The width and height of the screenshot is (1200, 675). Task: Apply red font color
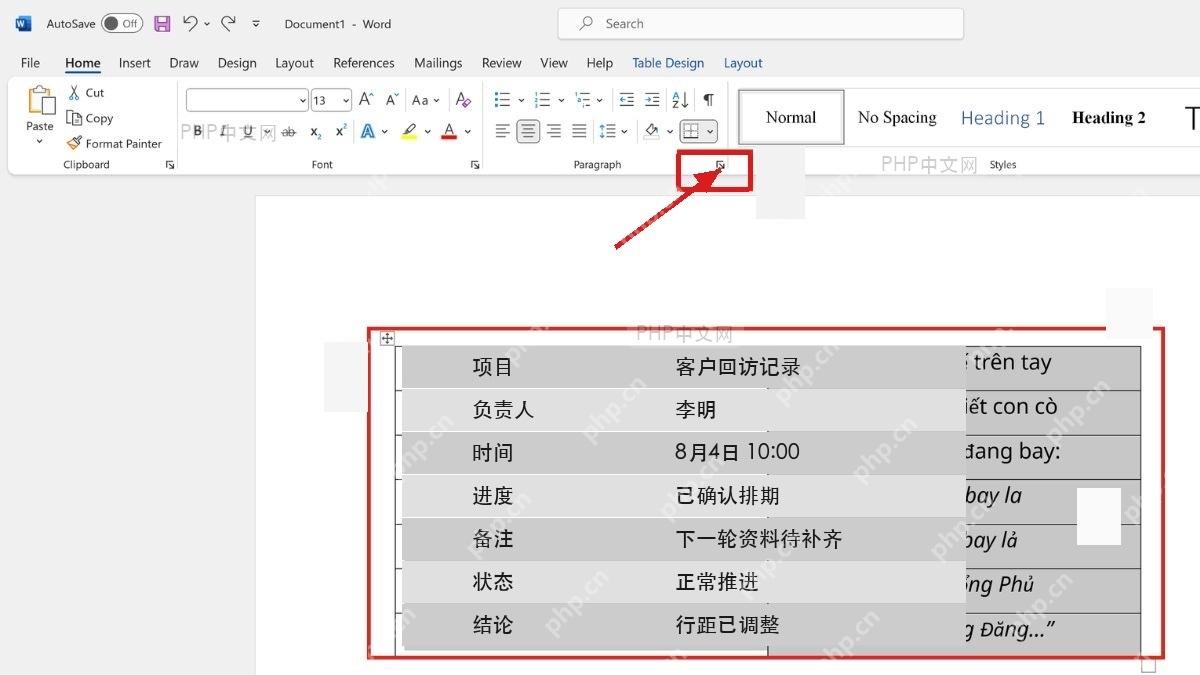click(449, 131)
